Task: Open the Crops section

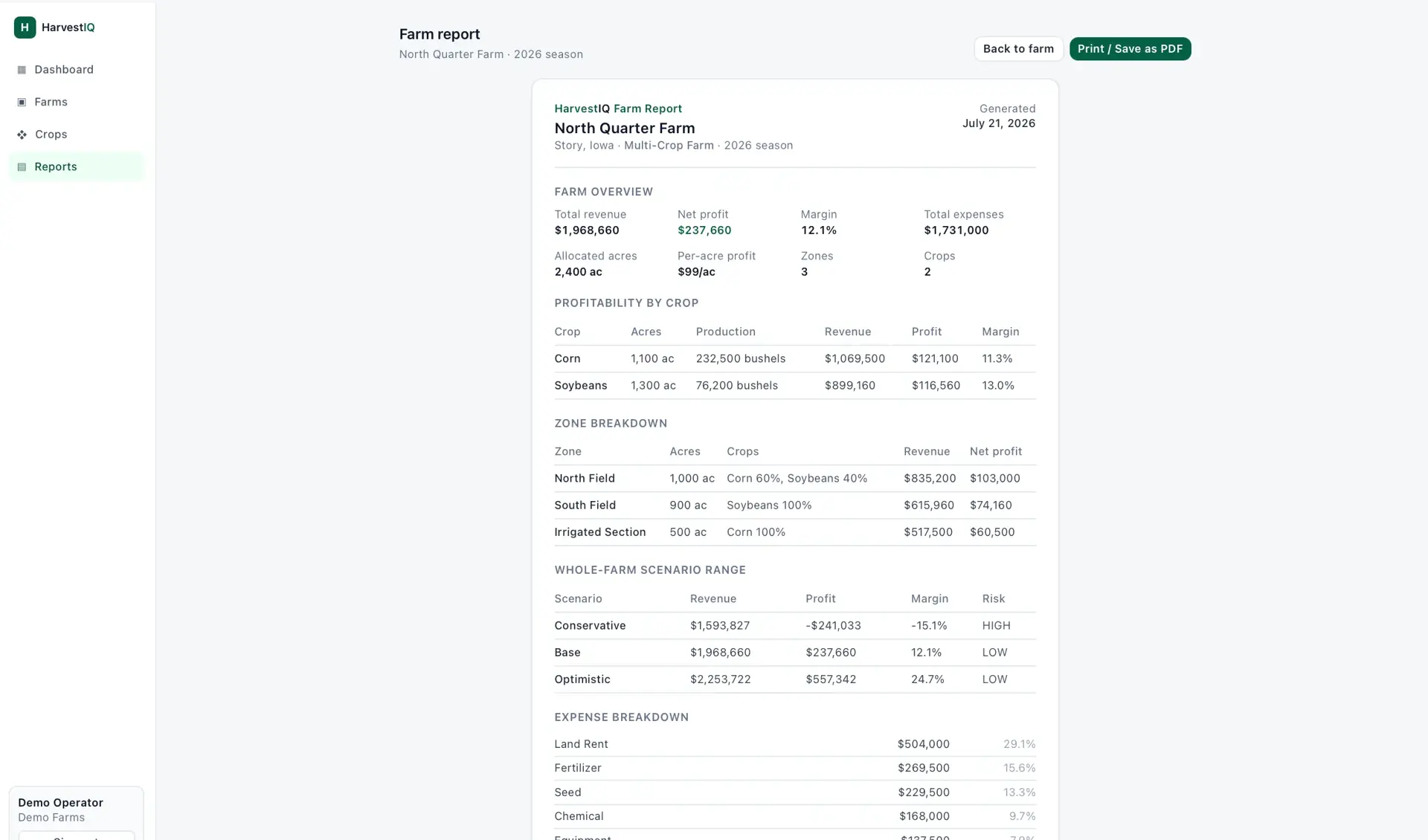Action: point(76,135)
